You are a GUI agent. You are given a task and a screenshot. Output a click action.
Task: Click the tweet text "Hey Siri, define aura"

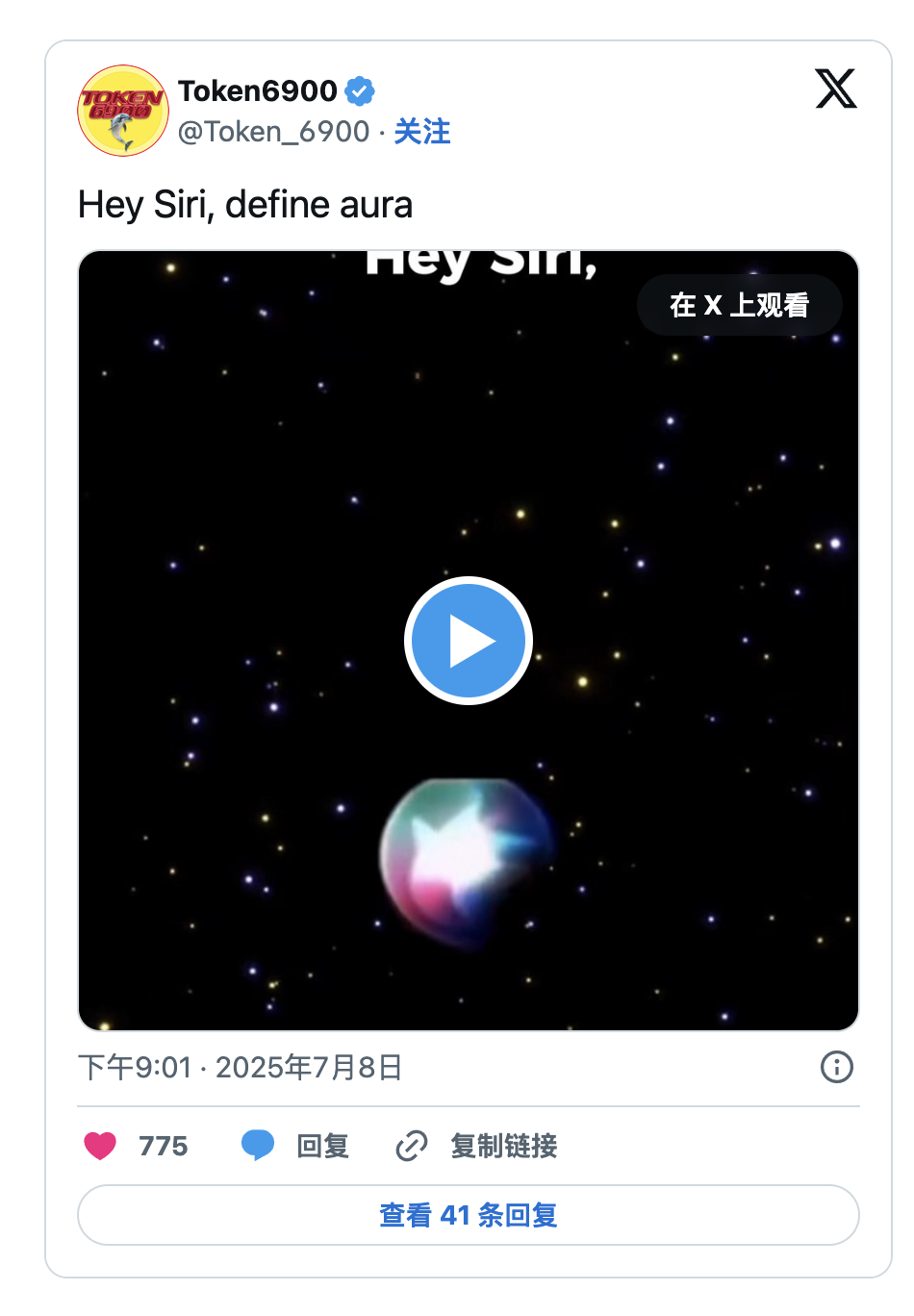245,205
